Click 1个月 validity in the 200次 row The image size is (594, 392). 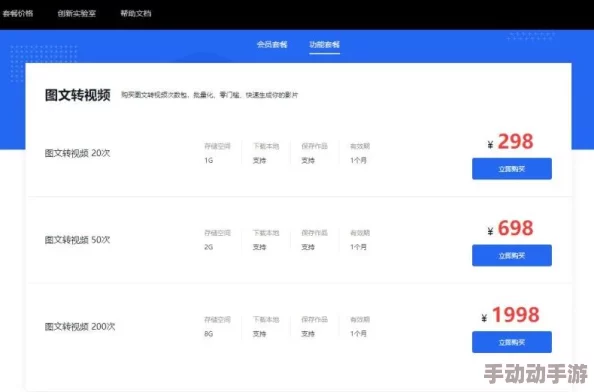point(358,334)
